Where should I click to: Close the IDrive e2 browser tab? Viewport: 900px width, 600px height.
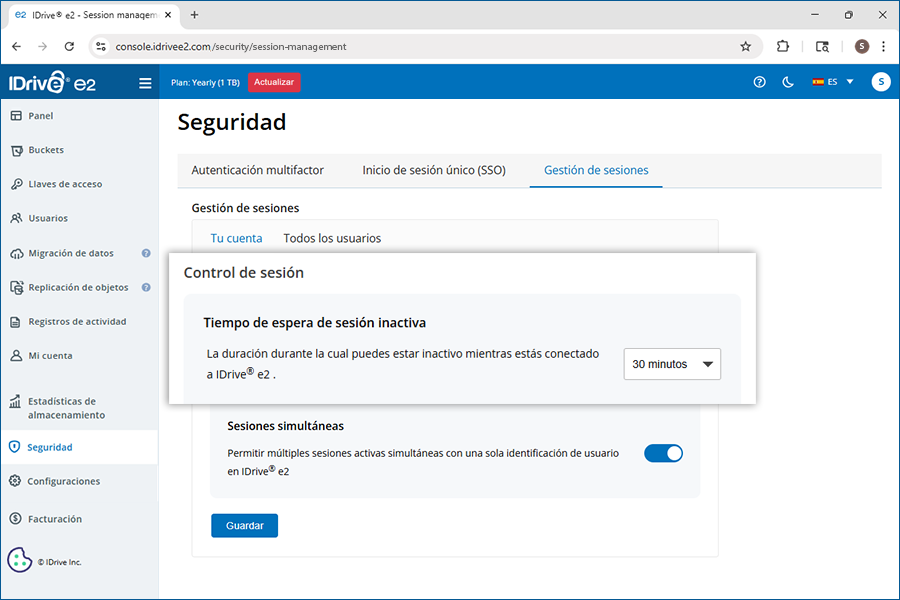pos(168,15)
